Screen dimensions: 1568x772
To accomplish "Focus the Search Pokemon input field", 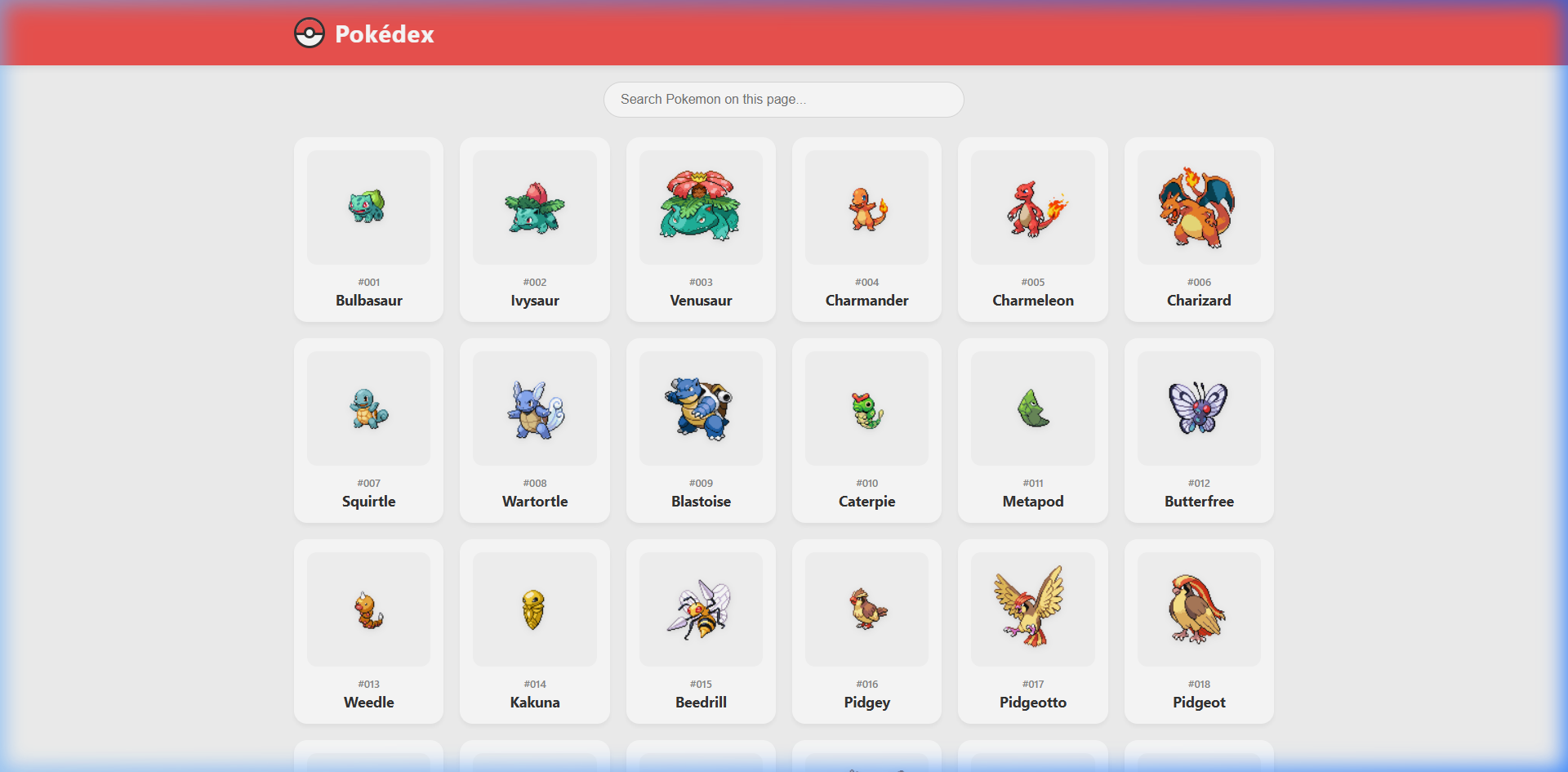I will coord(783,100).
